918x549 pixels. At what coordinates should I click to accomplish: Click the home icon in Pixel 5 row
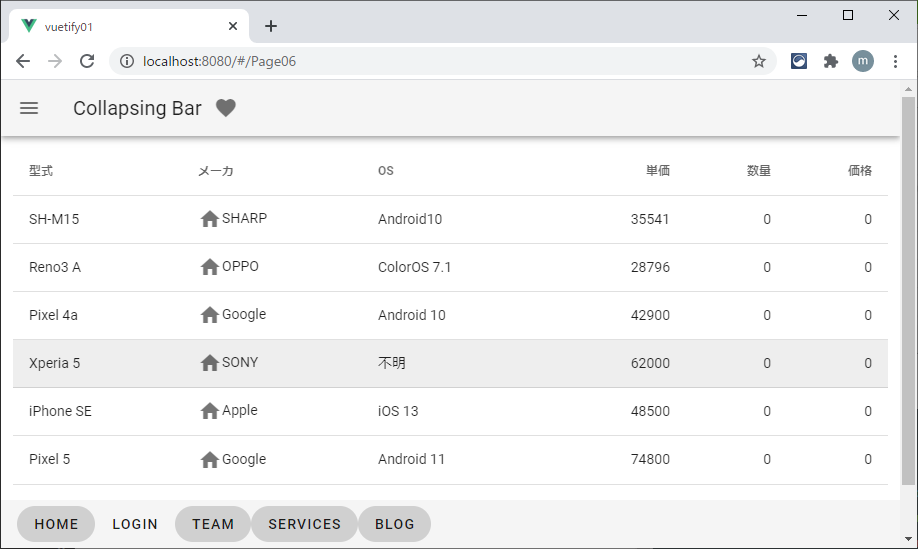pyautogui.click(x=210, y=459)
